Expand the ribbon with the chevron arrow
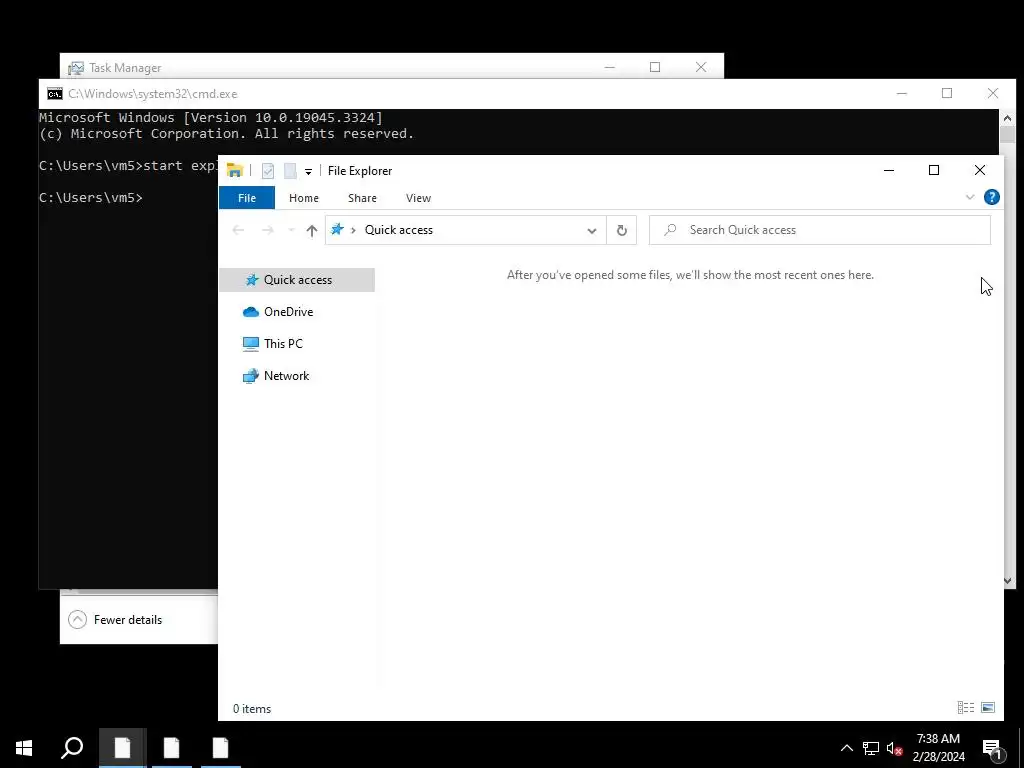 click(x=970, y=197)
